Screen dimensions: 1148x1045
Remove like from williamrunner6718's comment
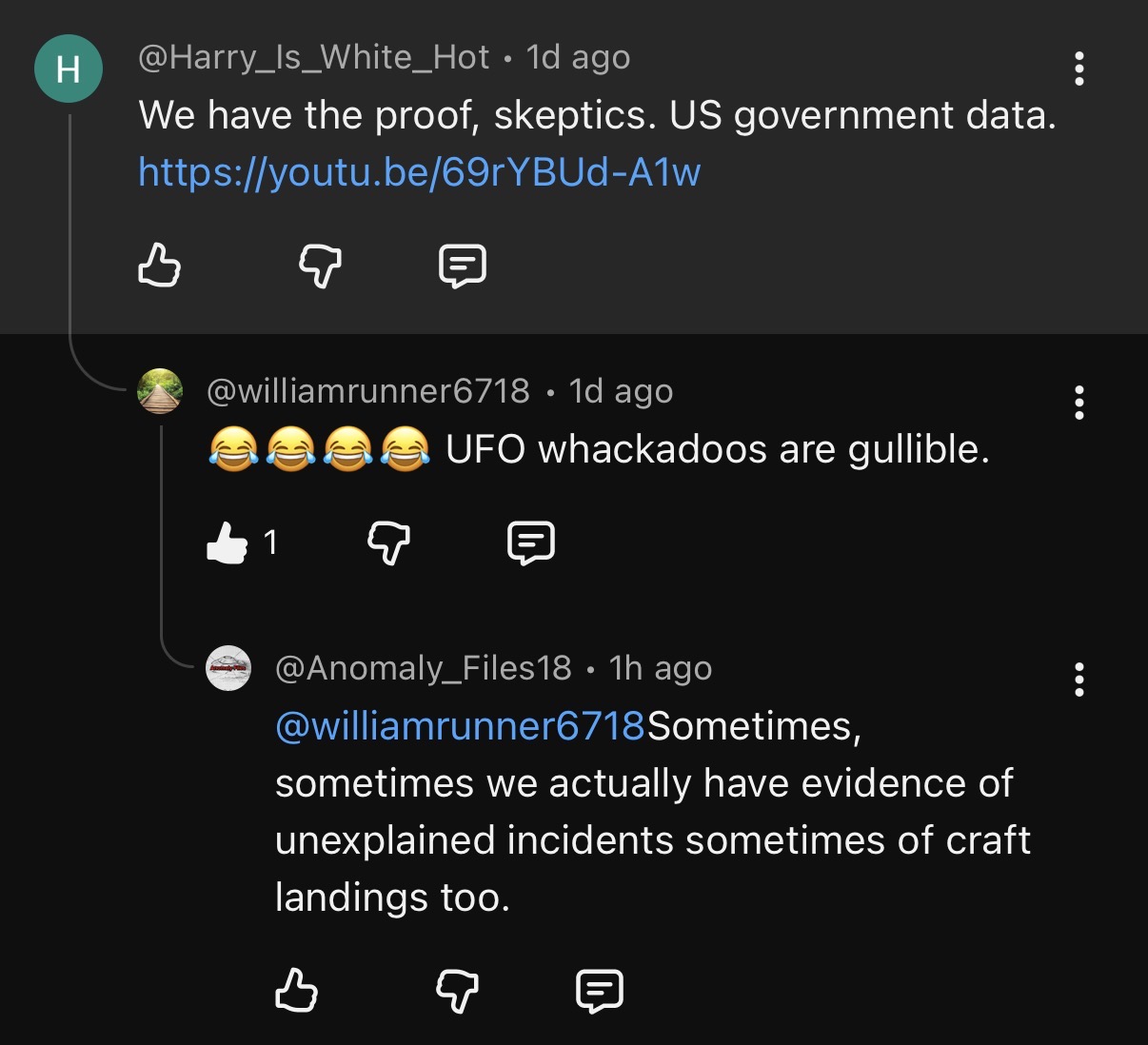(x=228, y=542)
